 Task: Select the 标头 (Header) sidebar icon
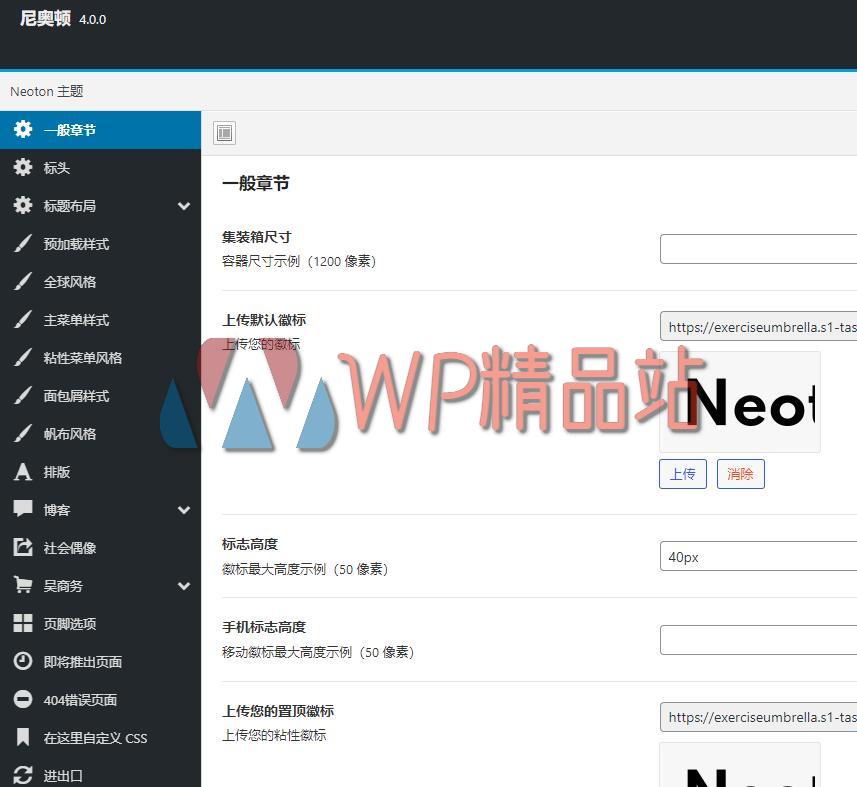(22, 167)
